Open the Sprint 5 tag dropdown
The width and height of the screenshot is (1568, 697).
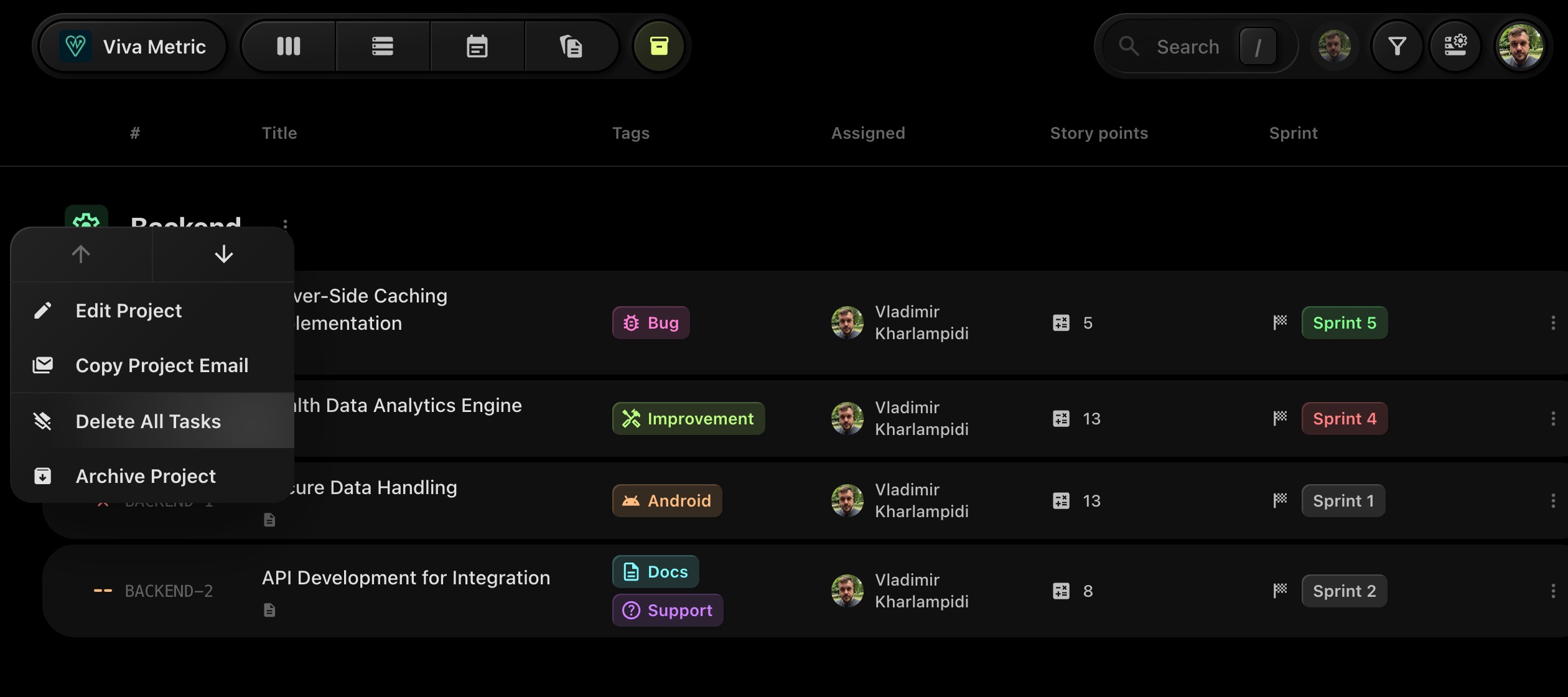[x=1344, y=323]
